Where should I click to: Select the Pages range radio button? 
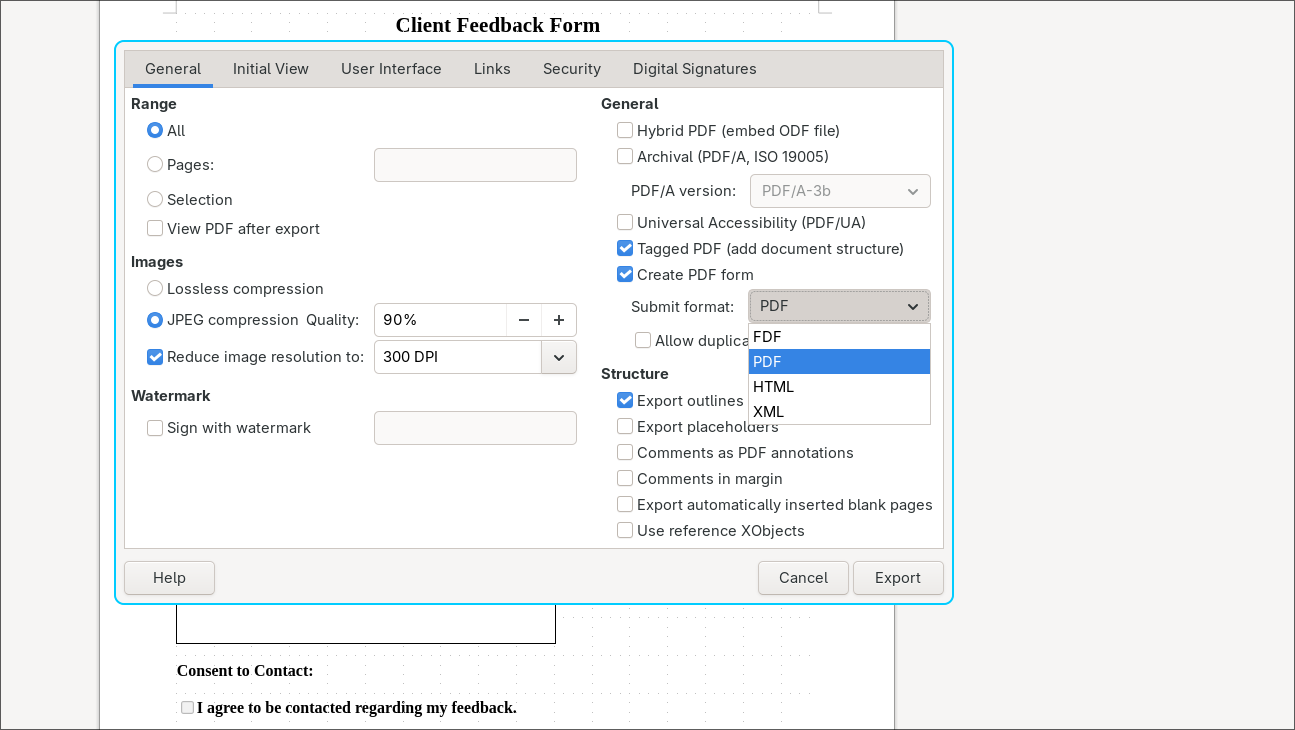tap(155, 164)
